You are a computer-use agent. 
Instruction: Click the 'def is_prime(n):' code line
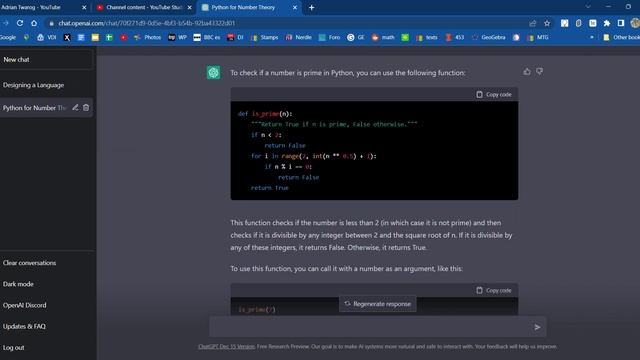[265, 114]
